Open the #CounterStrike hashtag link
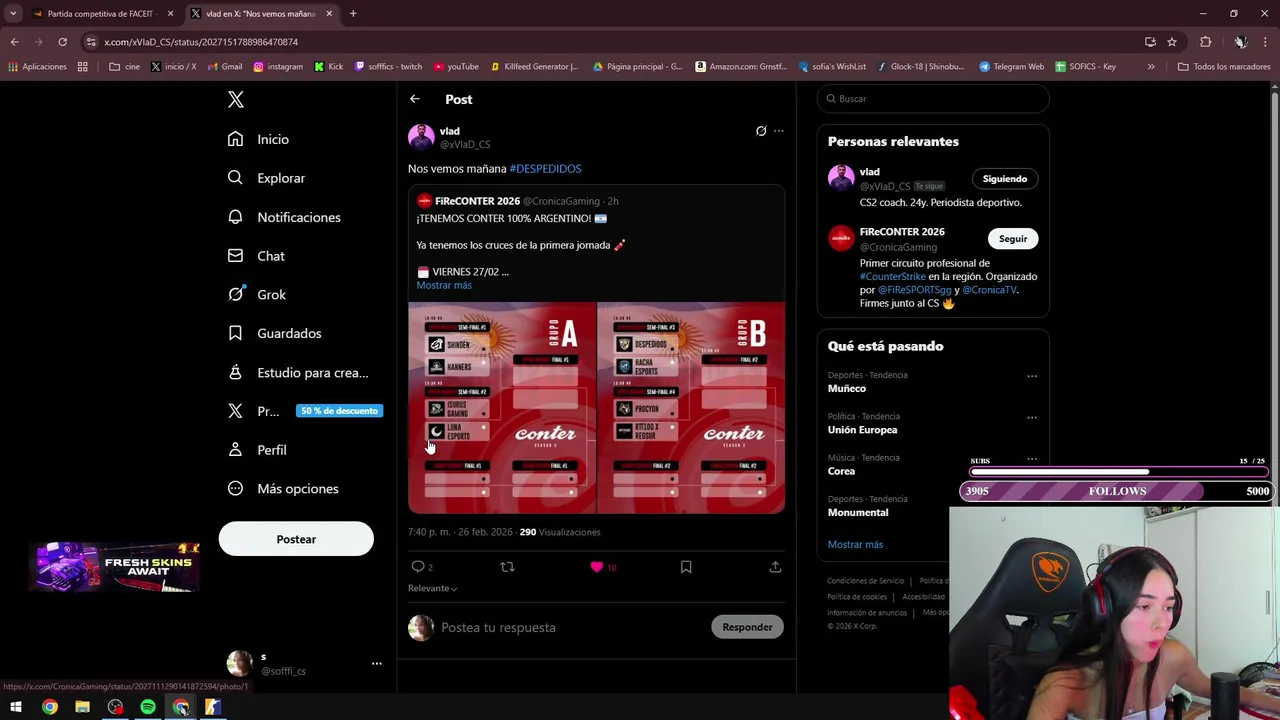Viewport: 1280px width, 720px height. pyautogui.click(x=892, y=277)
